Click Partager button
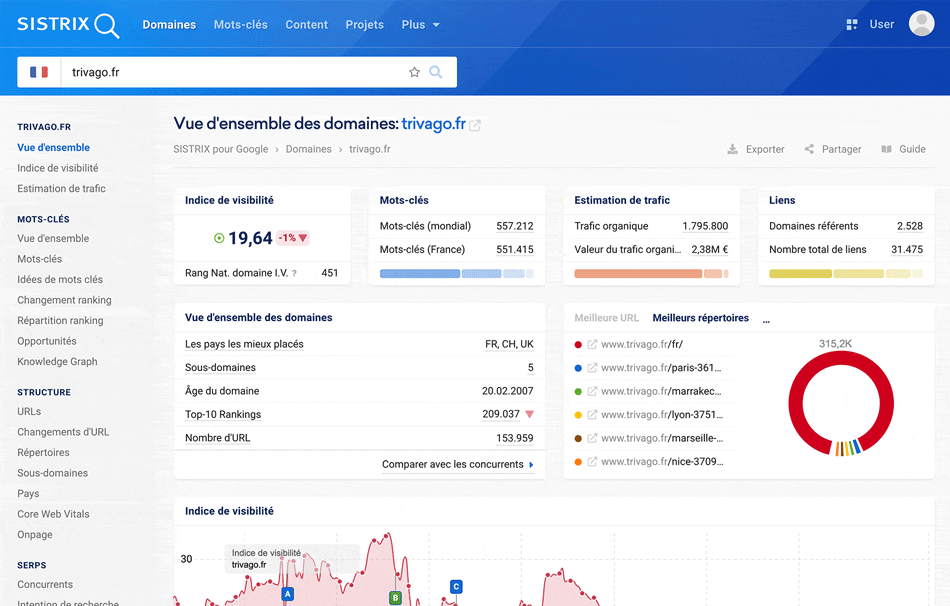The height and width of the screenshot is (606, 950). coord(832,149)
